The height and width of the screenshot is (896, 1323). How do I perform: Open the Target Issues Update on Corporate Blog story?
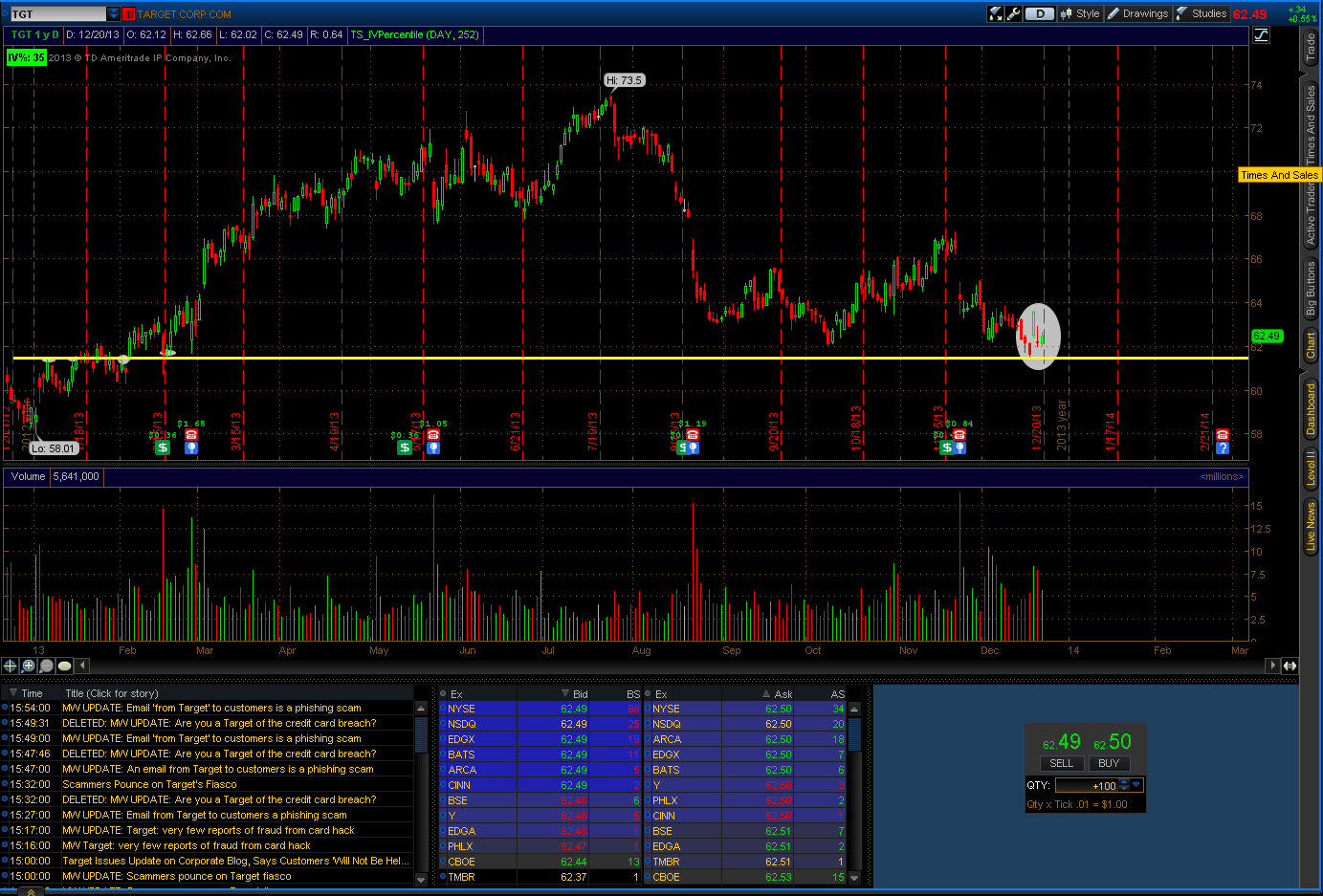point(235,861)
